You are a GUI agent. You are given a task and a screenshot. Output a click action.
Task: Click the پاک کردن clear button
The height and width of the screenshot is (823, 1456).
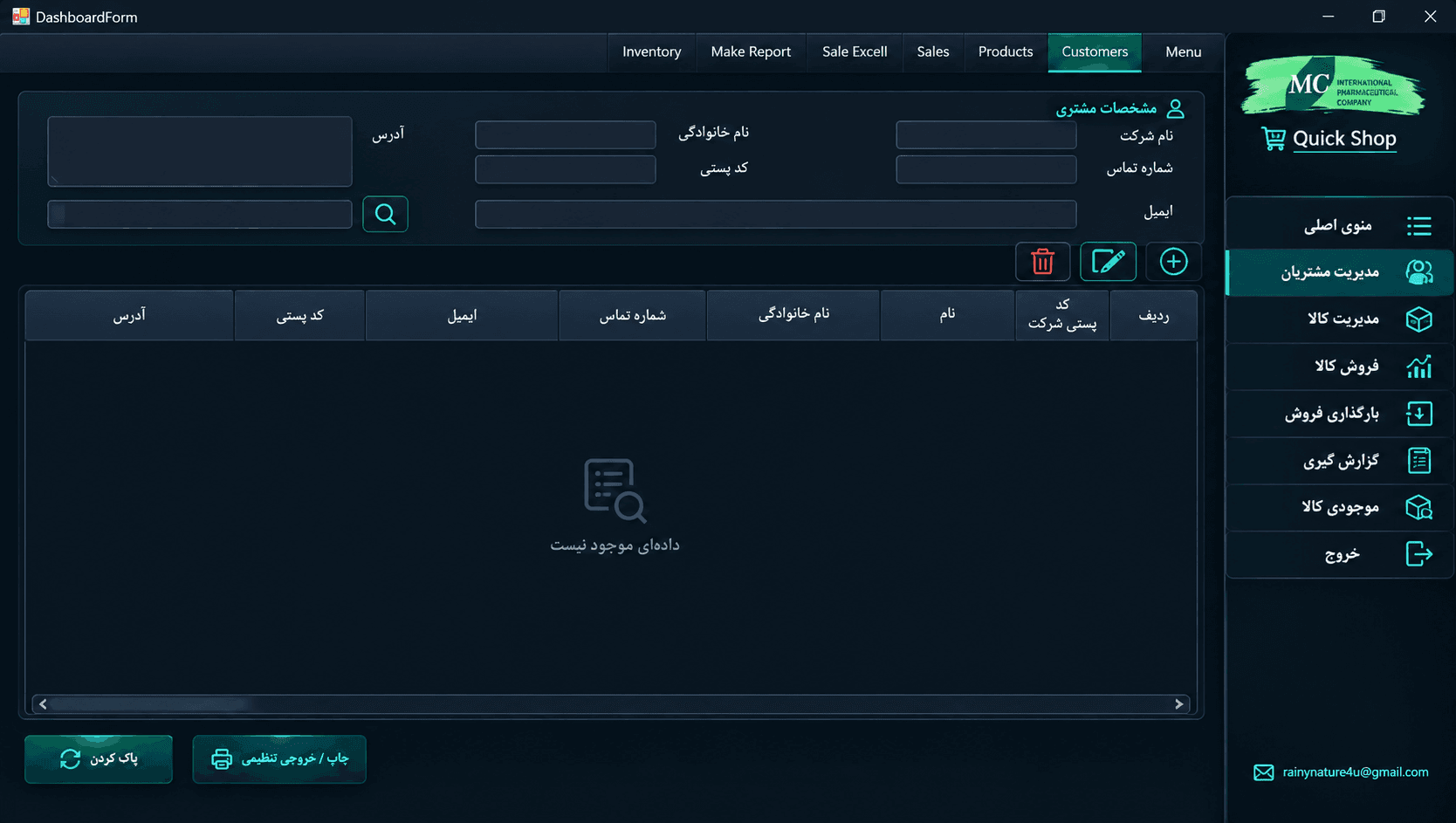point(99,759)
